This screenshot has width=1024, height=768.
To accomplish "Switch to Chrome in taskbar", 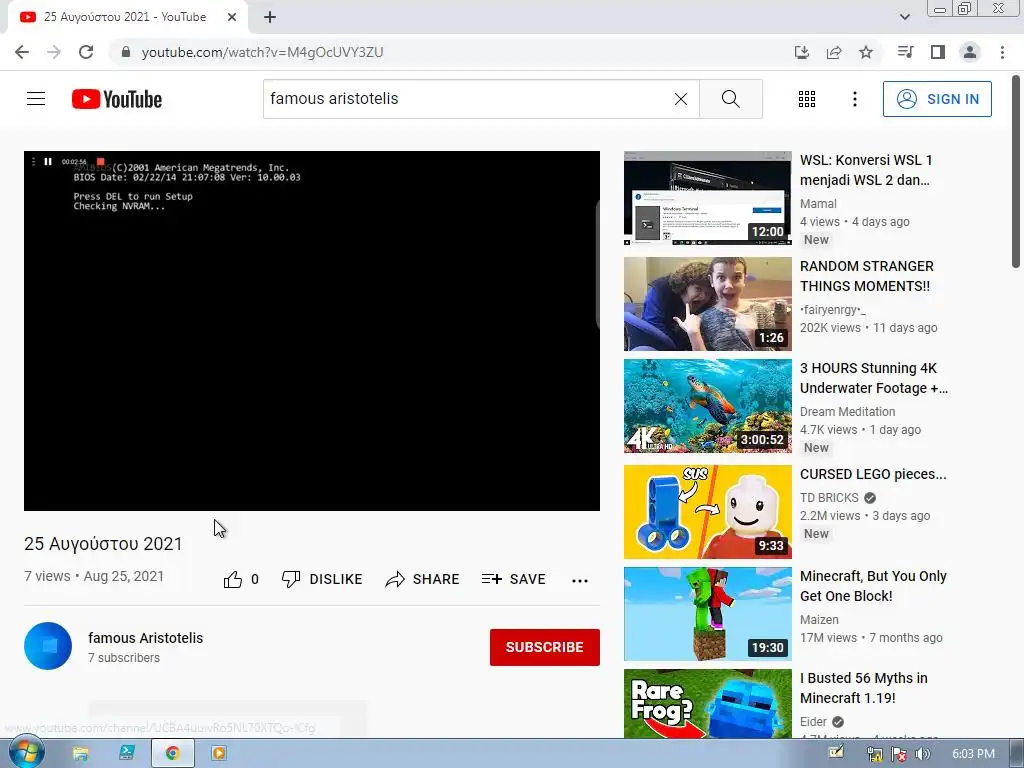I will [172, 754].
